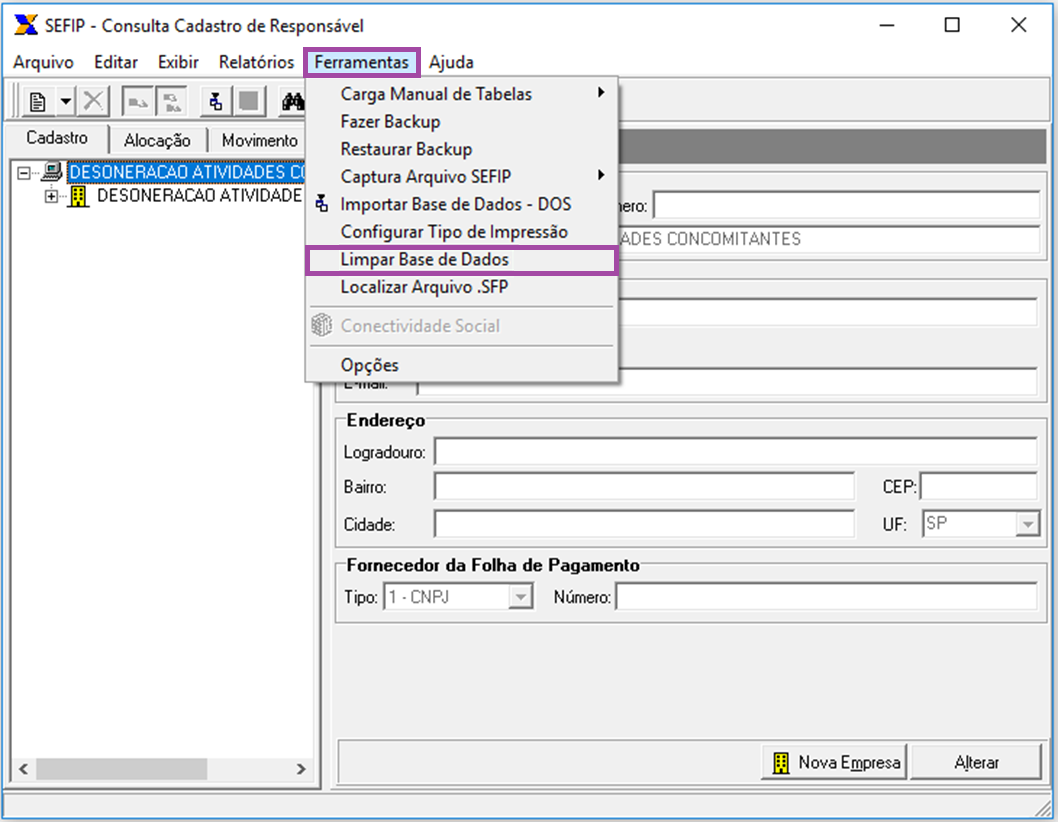Close the open Ferramentas menu

pos(362,62)
